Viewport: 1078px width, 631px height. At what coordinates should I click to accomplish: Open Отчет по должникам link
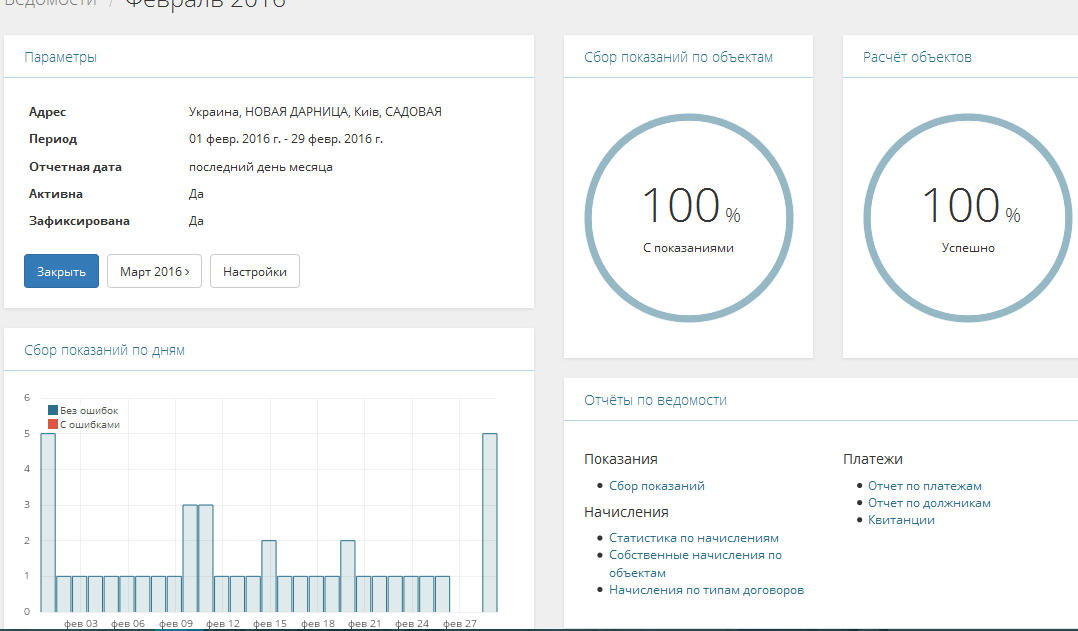pyautogui.click(x=928, y=503)
